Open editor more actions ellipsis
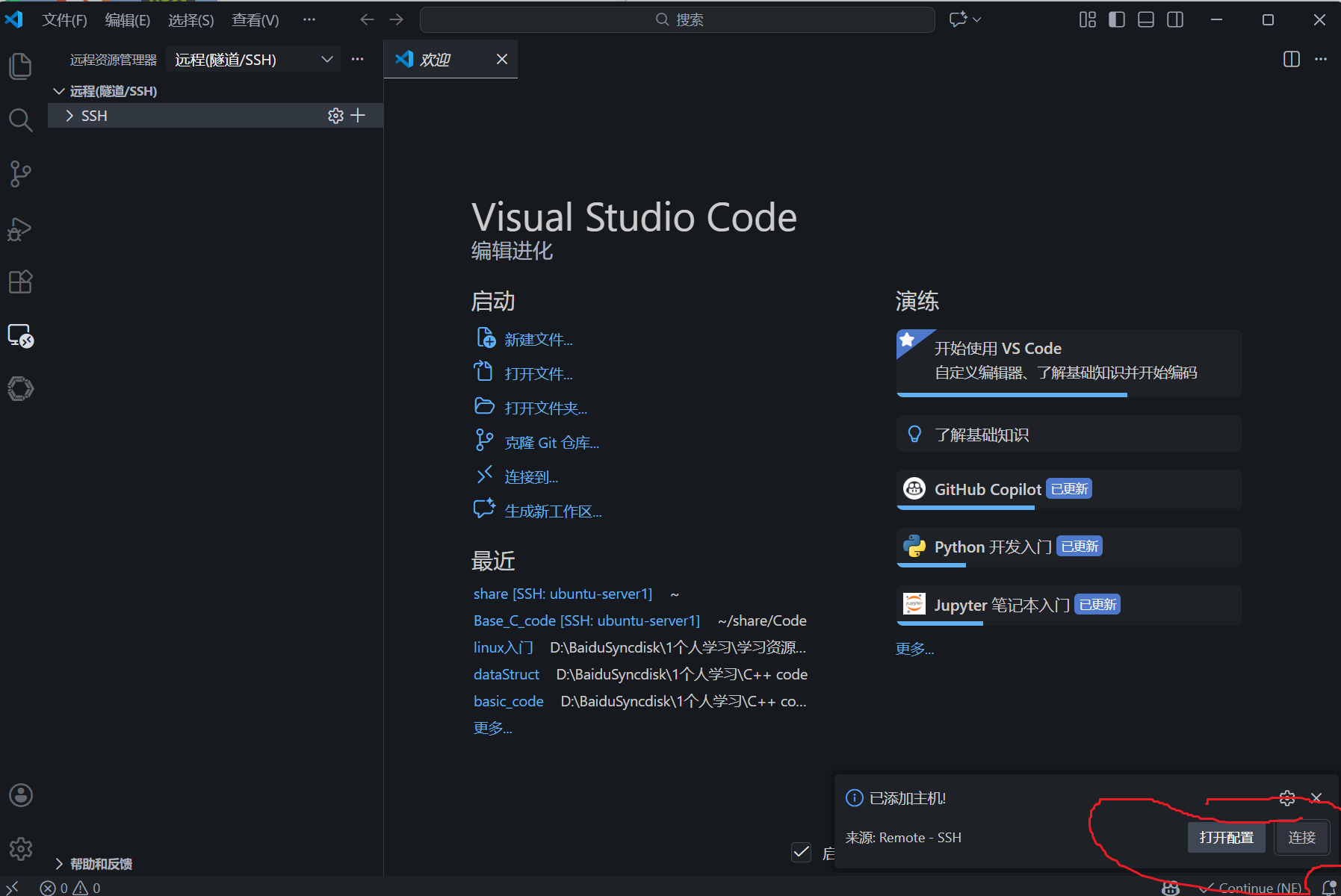Screen dimensions: 1341x896 [1321, 59]
